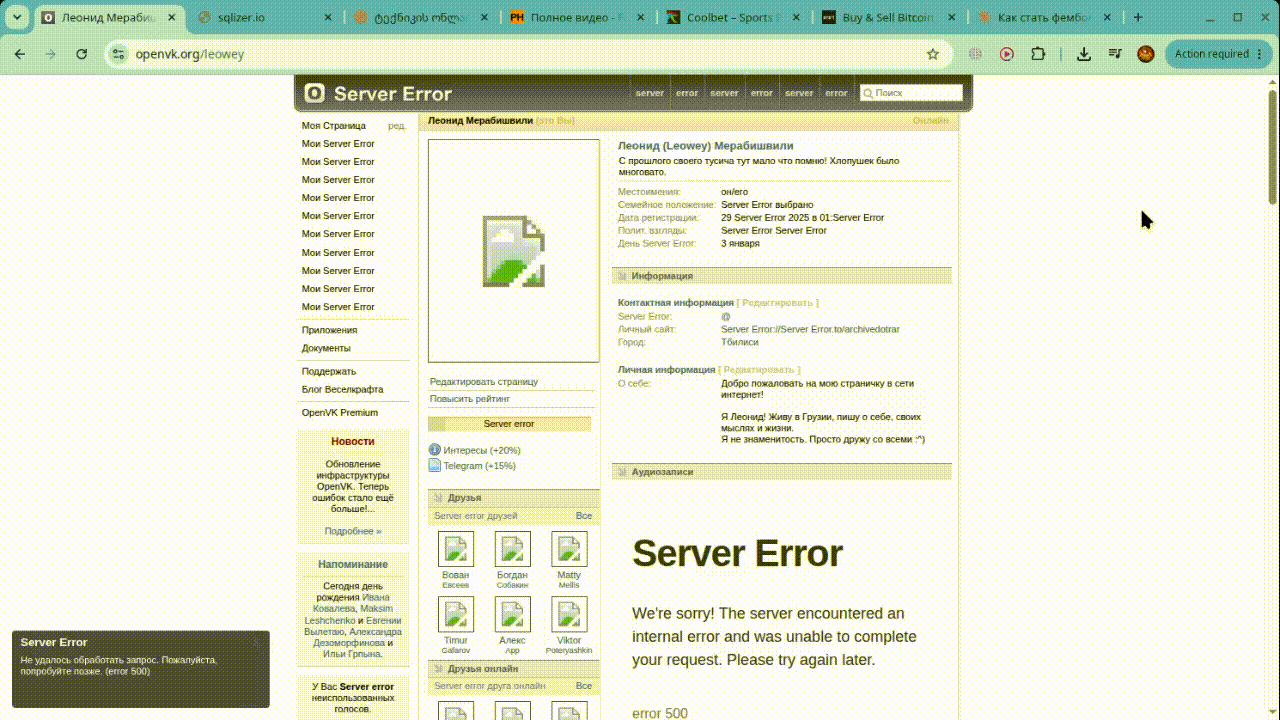The image size is (1280, 720).
Task: Open friend Богдан Собакин's avatar
Action: (x=513, y=549)
